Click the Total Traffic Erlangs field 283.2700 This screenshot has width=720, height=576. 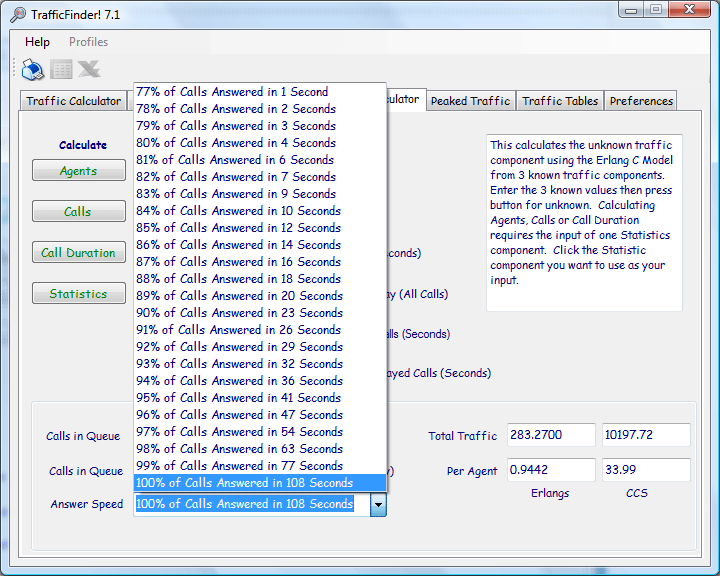551,435
